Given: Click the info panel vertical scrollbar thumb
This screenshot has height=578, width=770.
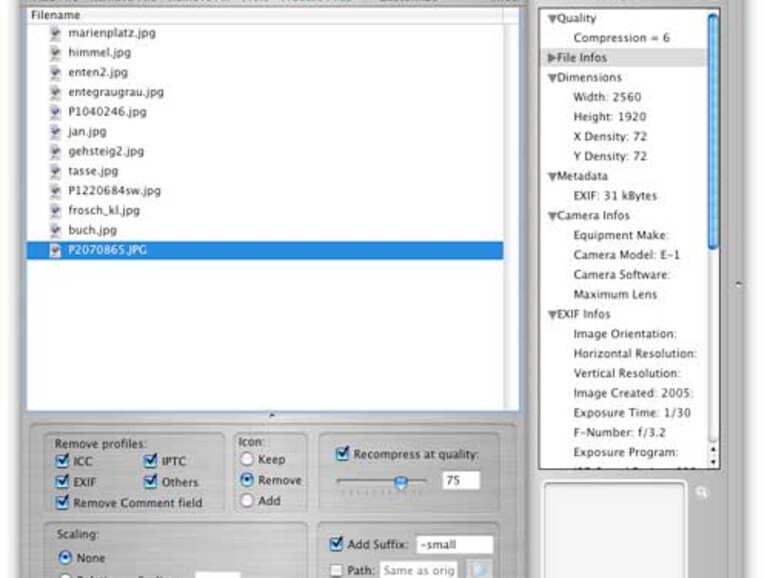Looking at the screenshot, I should coord(713,131).
